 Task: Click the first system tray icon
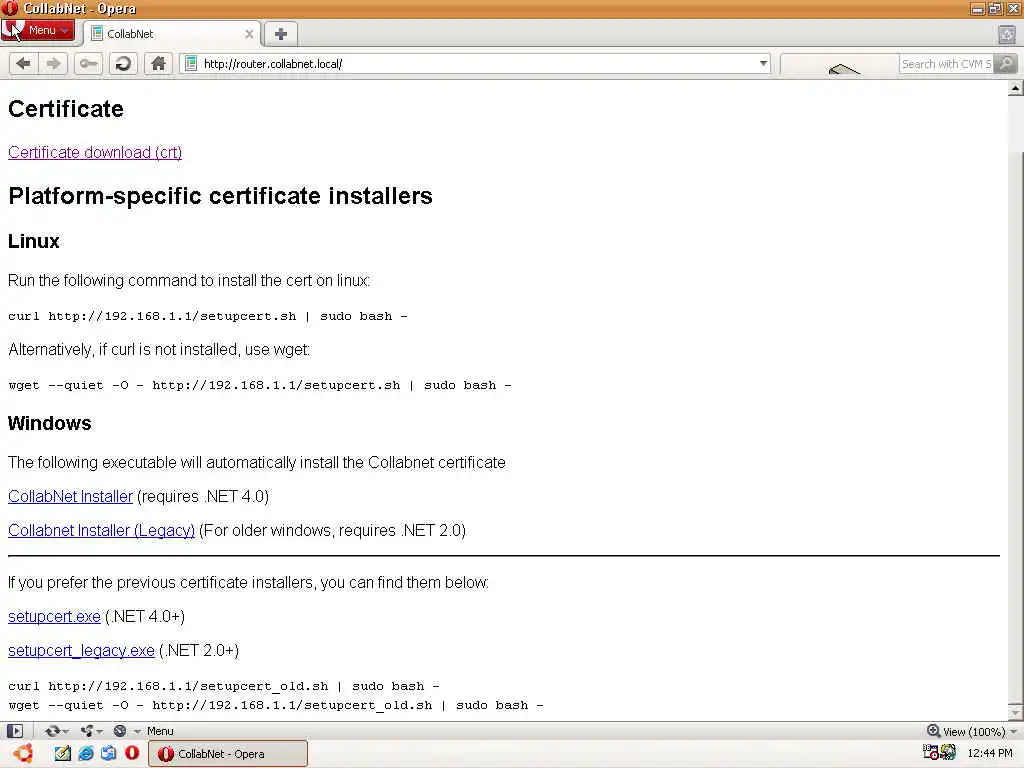(931, 752)
